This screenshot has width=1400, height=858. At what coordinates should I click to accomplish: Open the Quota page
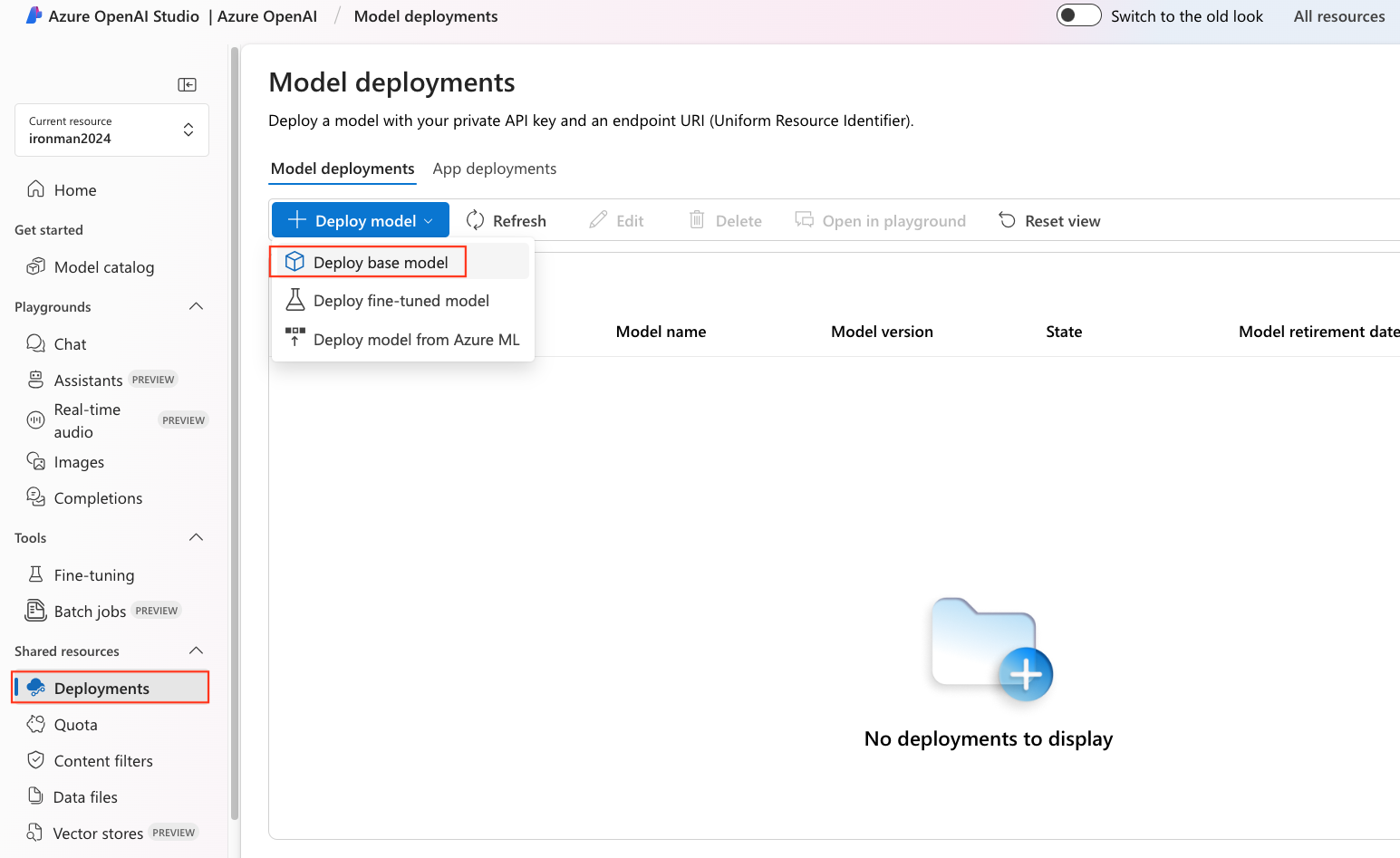click(x=75, y=725)
